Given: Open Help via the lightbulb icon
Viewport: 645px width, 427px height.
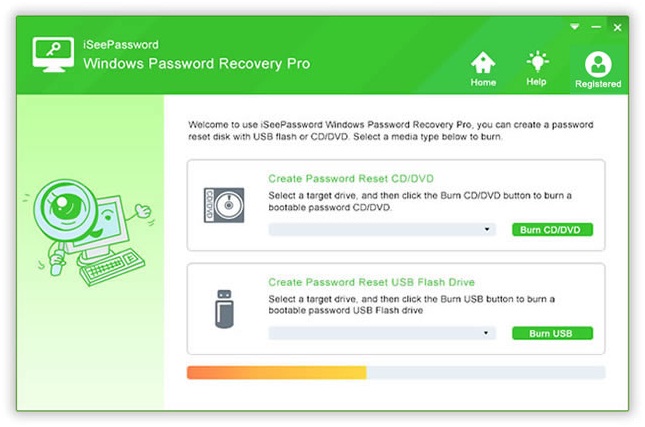Looking at the screenshot, I should click(x=537, y=62).
